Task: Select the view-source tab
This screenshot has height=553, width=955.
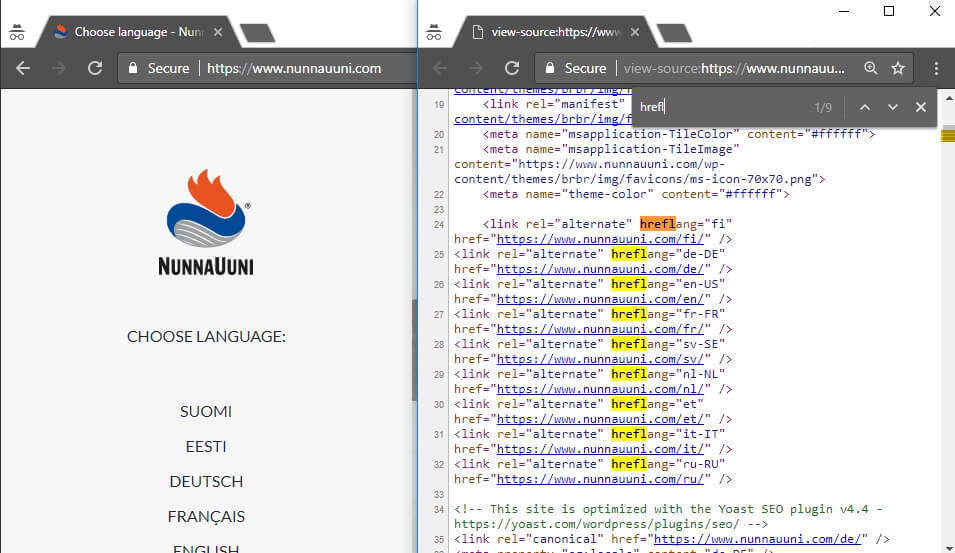Action: [555, 32]
